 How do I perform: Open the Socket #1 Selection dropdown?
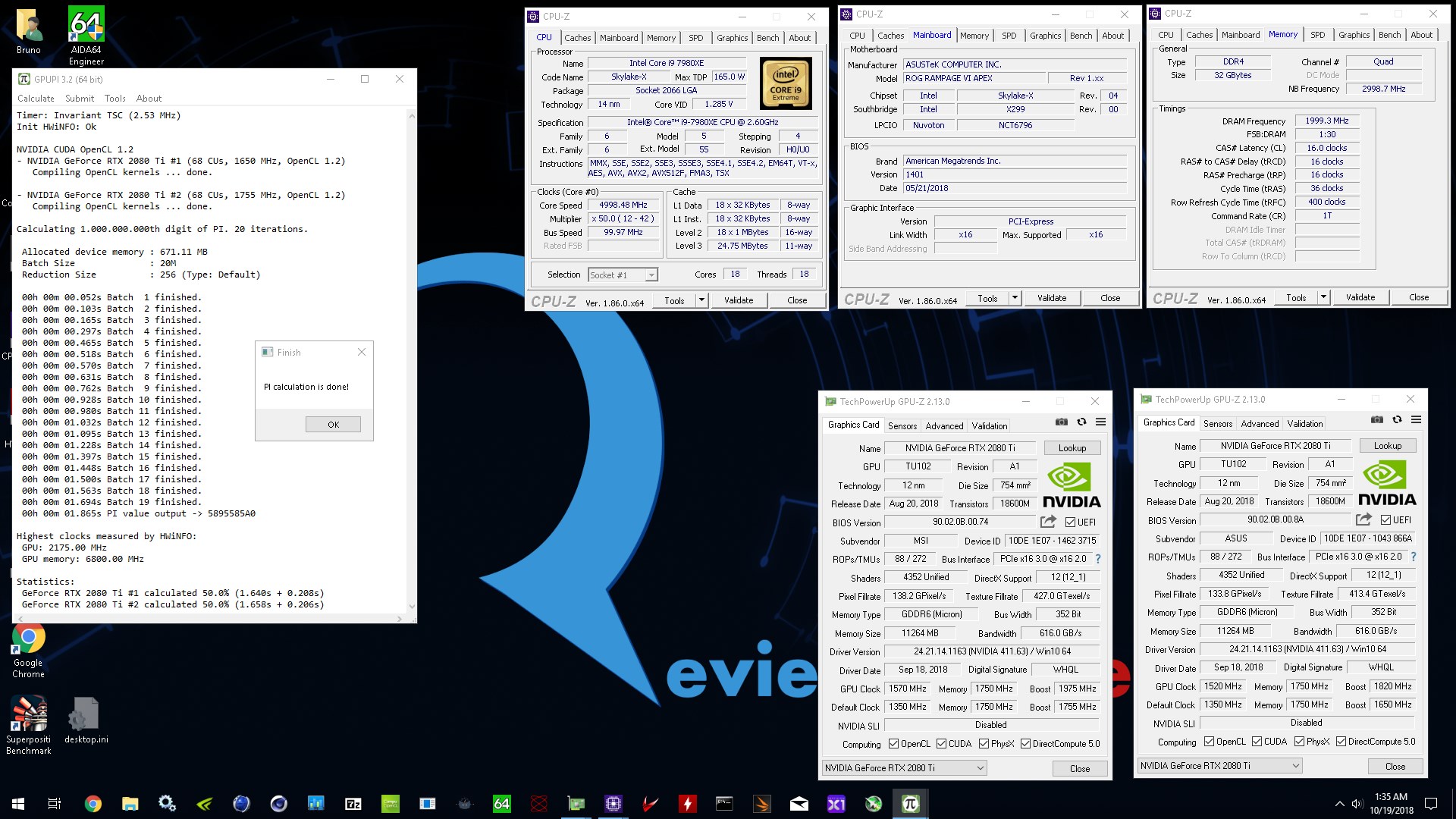pos(623,275)
